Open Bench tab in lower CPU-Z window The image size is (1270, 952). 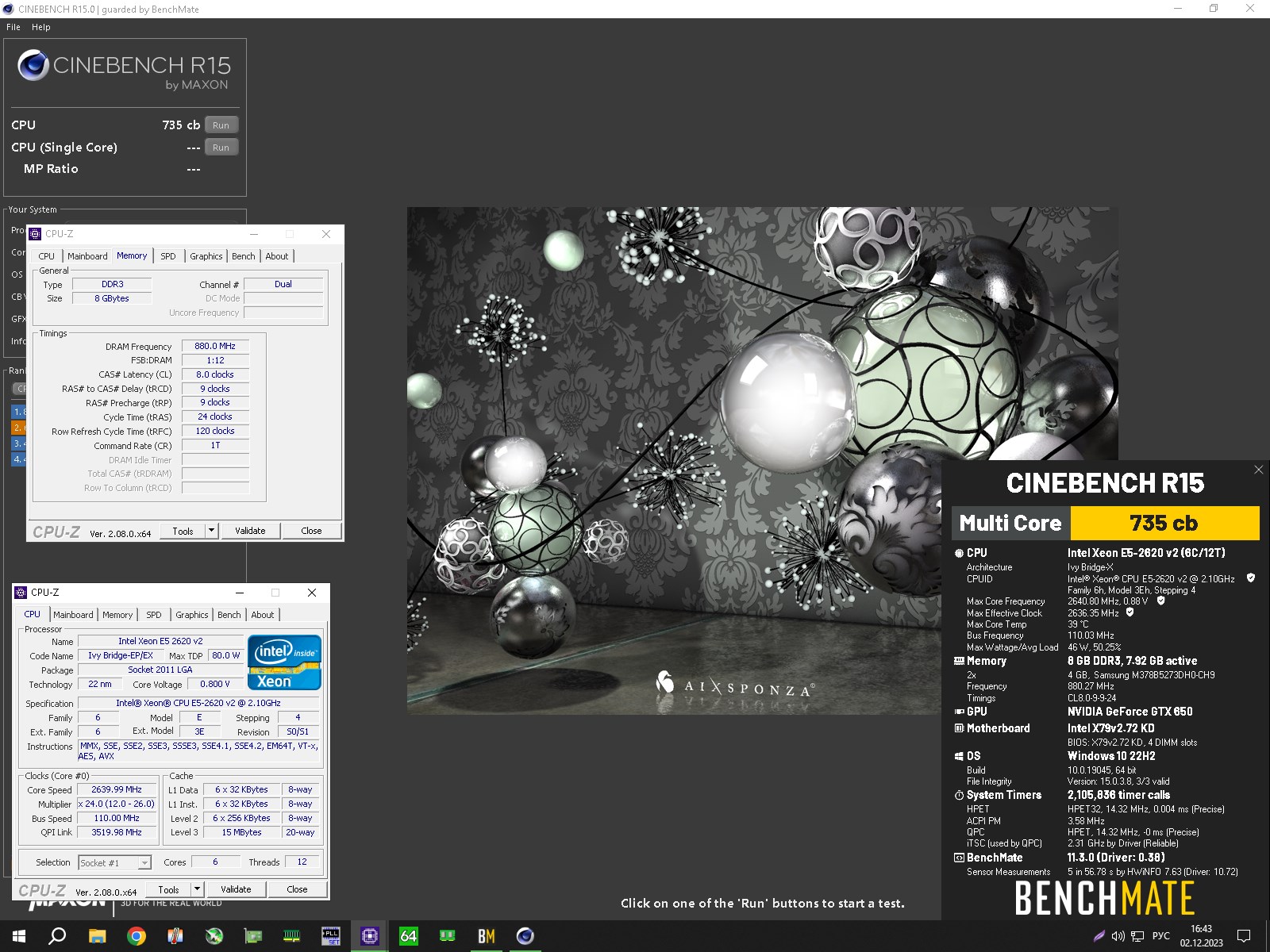[x=229, y=615]
